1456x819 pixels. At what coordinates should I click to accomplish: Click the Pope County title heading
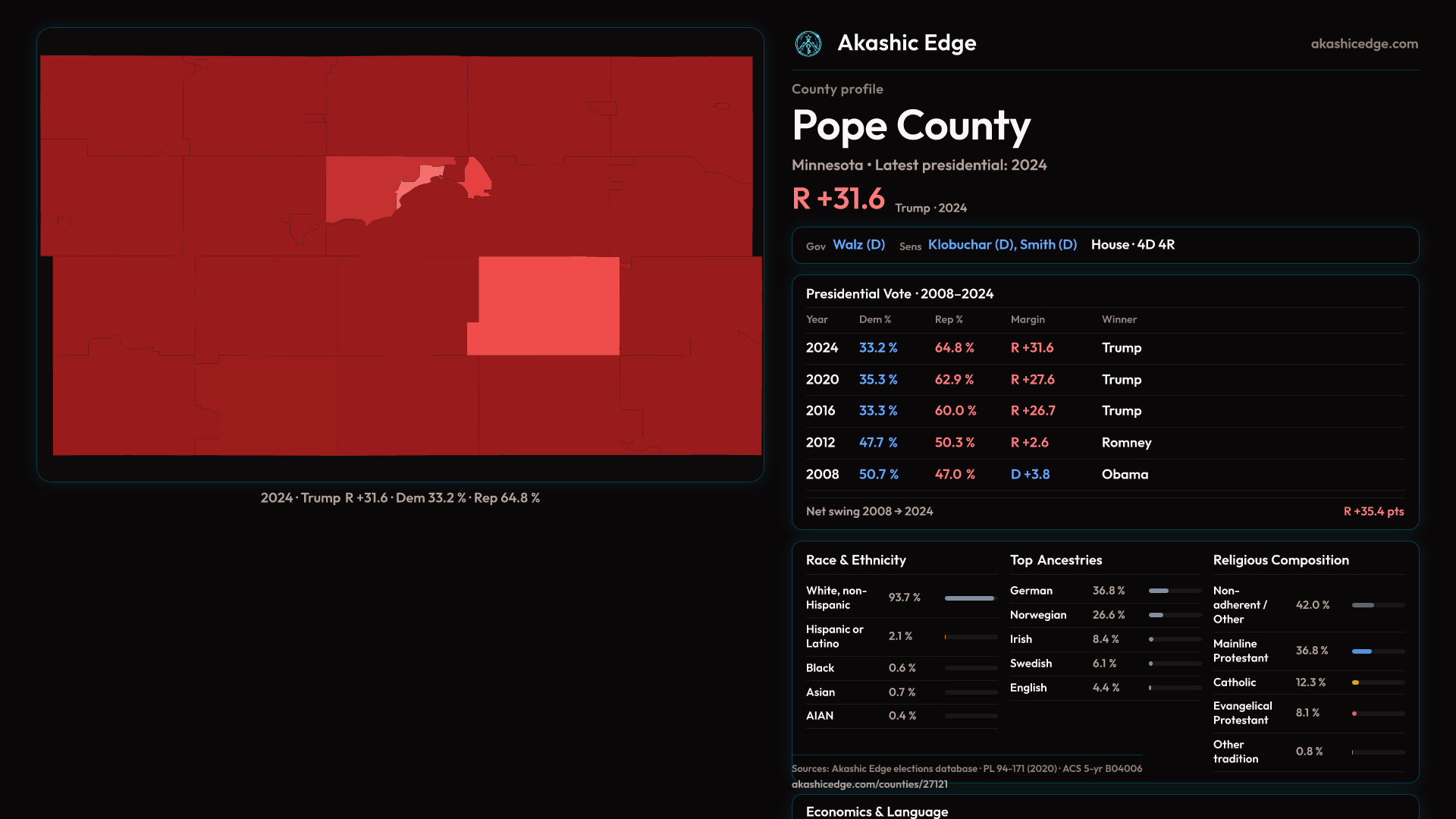tap(911, 126)
